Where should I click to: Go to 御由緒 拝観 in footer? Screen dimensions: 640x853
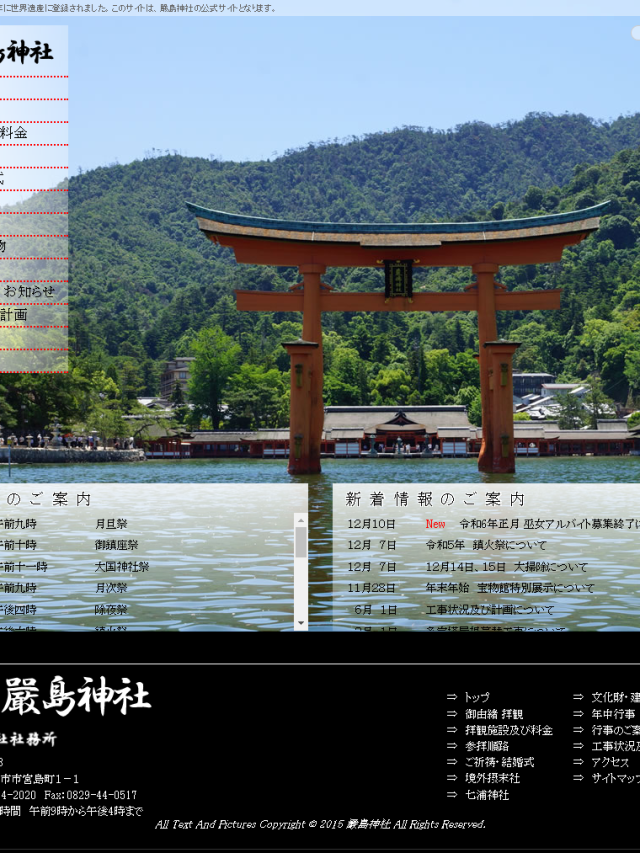point(493,714)
